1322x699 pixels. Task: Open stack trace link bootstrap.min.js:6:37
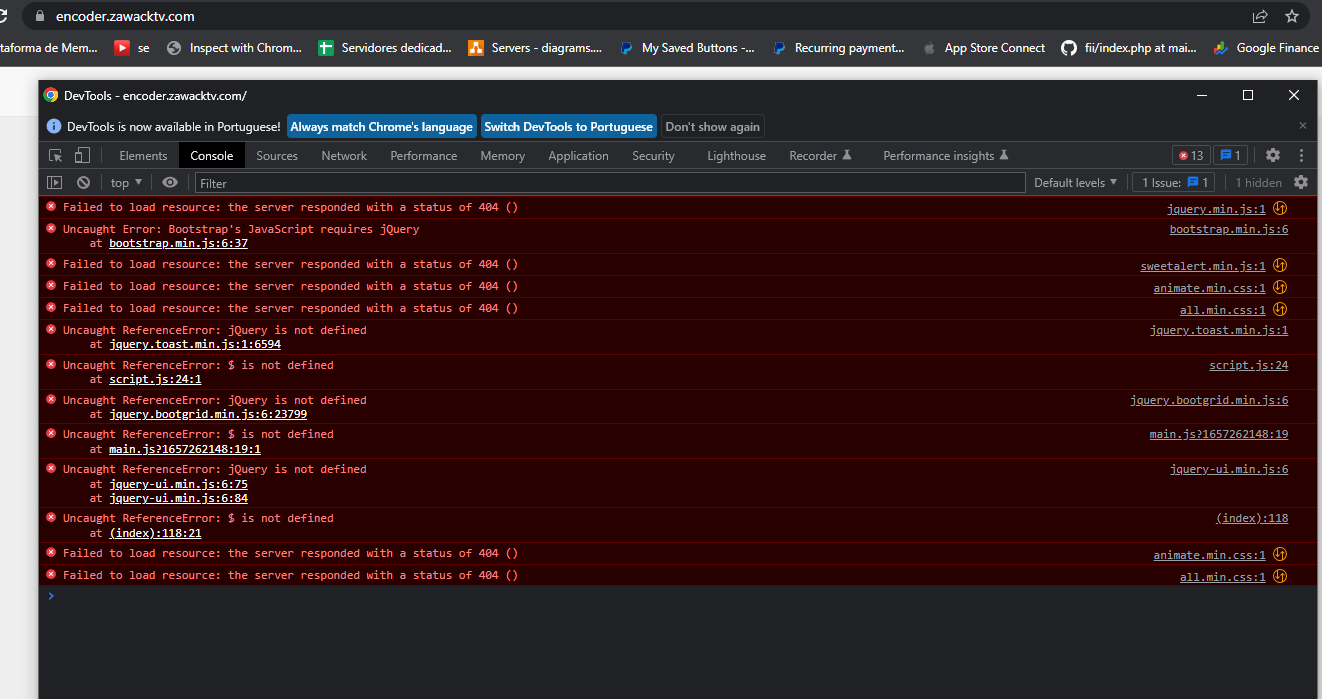(178, 243)
